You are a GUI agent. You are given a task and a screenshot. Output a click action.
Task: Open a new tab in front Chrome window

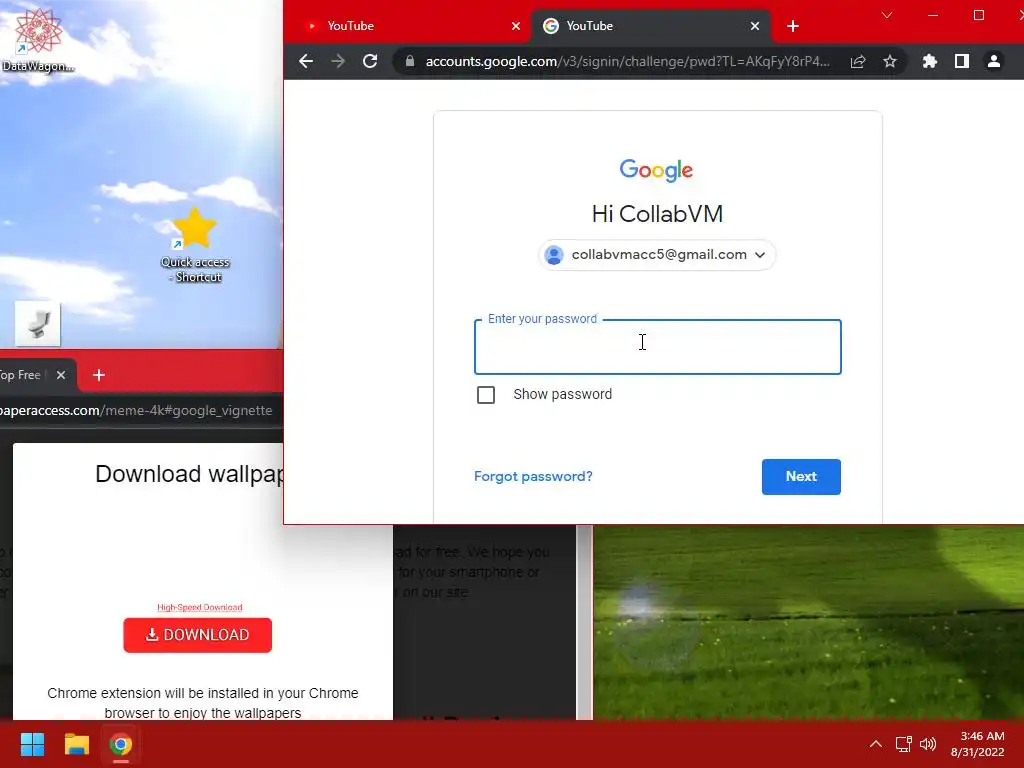coord(793,26)
